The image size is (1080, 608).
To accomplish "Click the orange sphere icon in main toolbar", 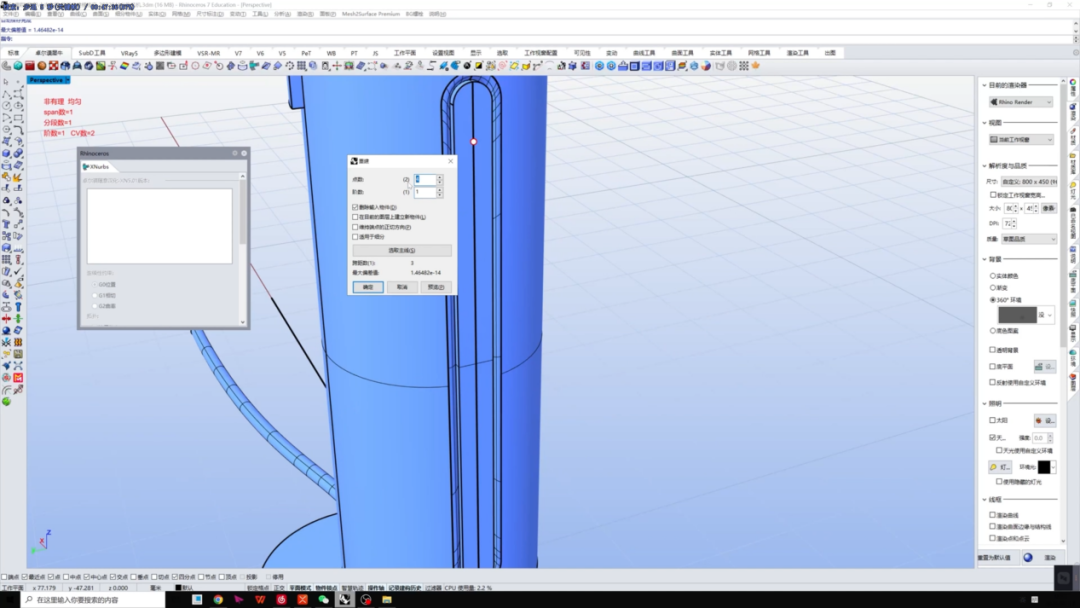I will (x=41, y=66).
